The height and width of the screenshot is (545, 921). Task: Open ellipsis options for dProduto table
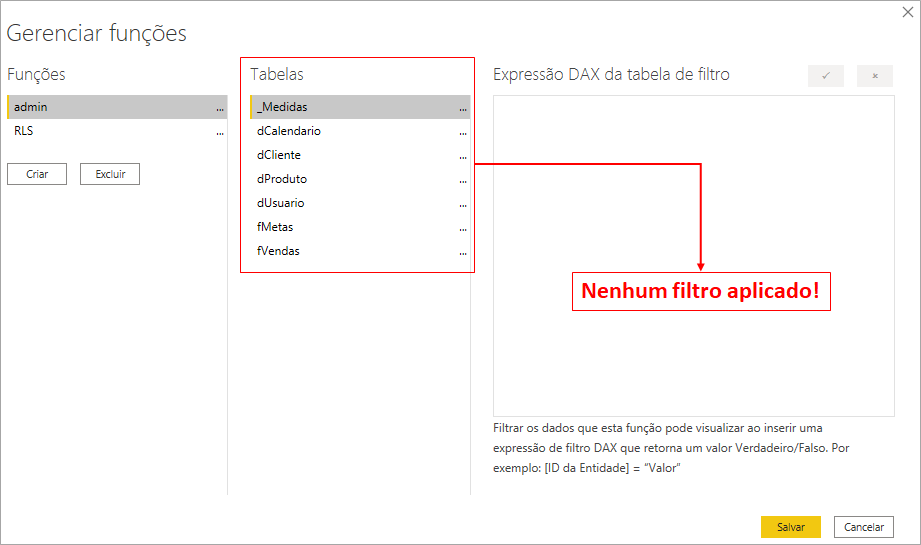tap(463, 180)
